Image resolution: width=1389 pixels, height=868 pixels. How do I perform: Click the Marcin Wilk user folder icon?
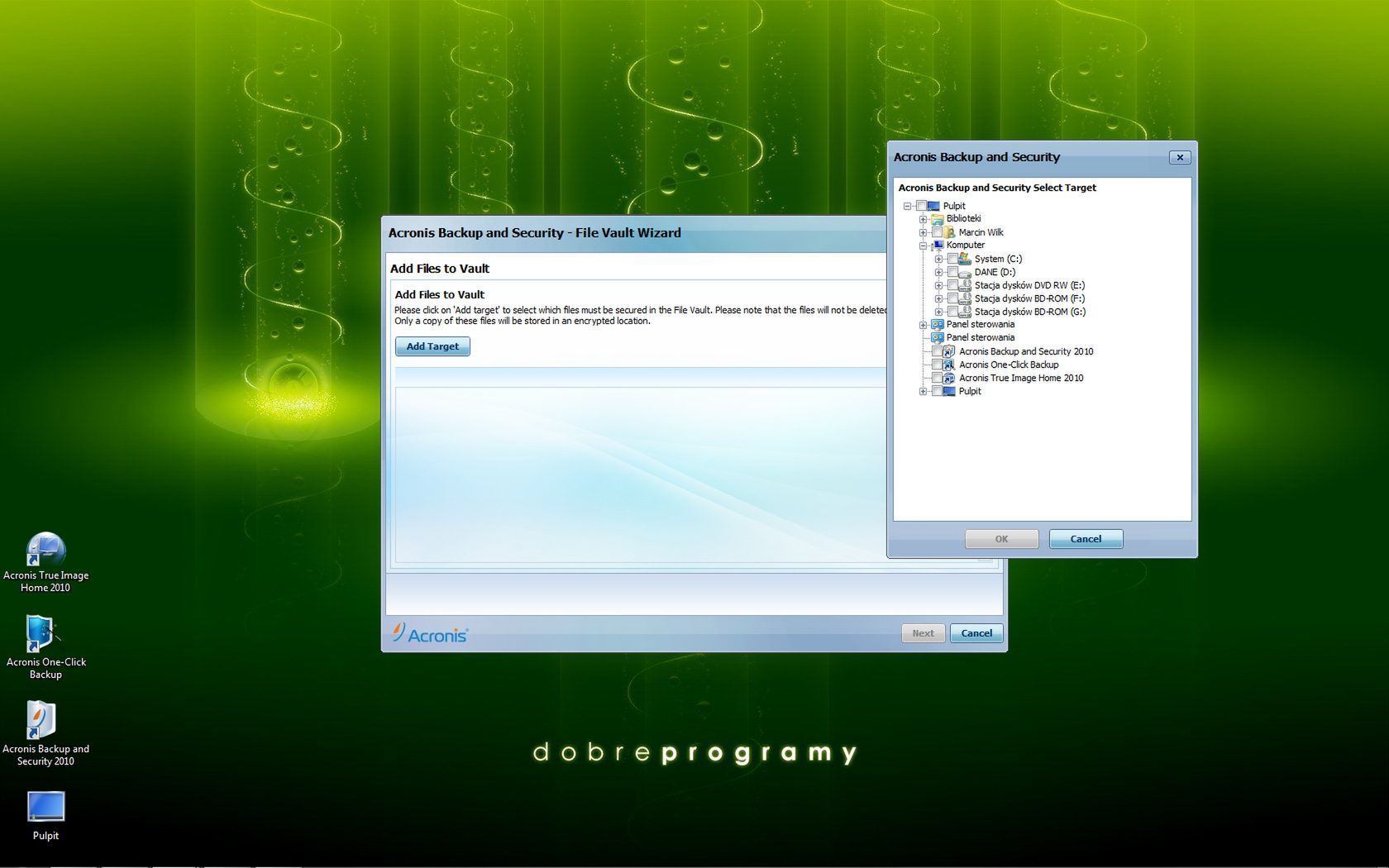pyautogui.click(x=950, y=232)
